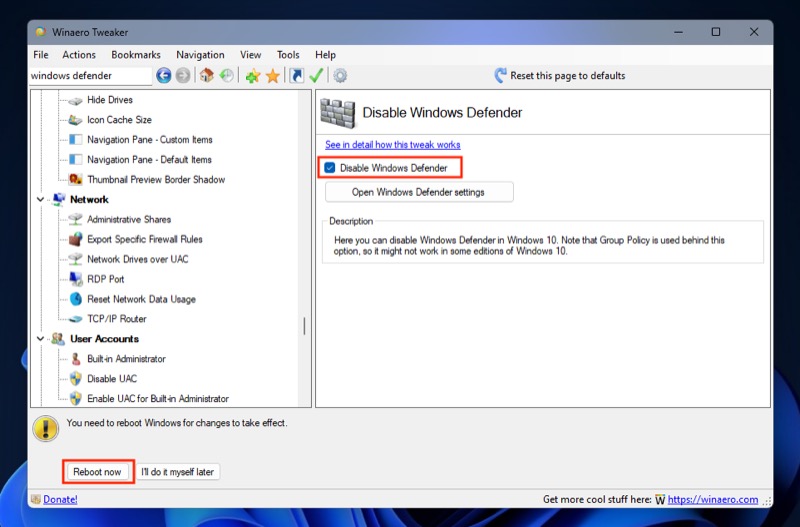Open the View menu
This screenshot has height=527, width=800.
tap(251, 55)
